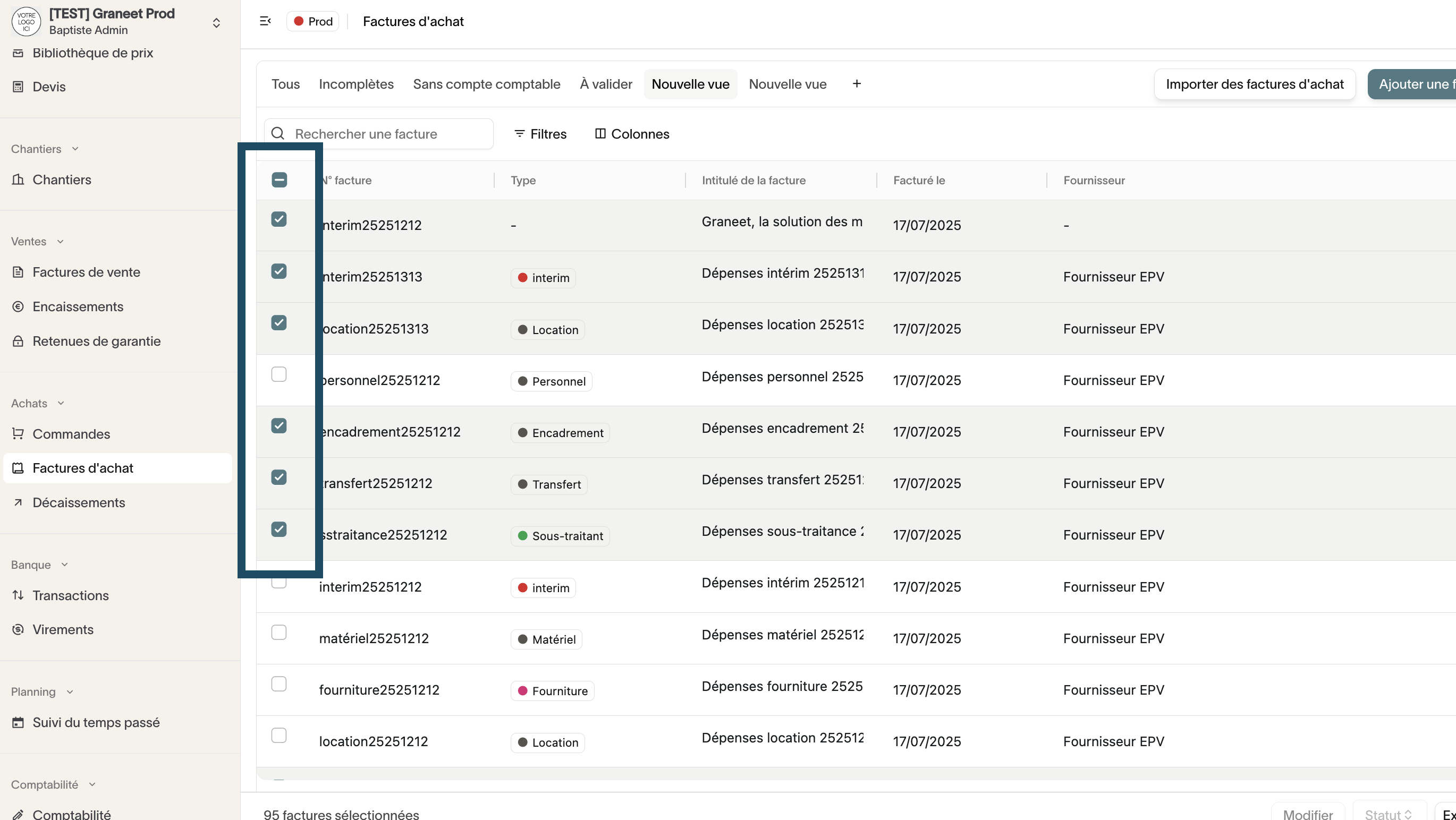Uncheck the interim25251313 row checkbox

click(x=278, y=271)
